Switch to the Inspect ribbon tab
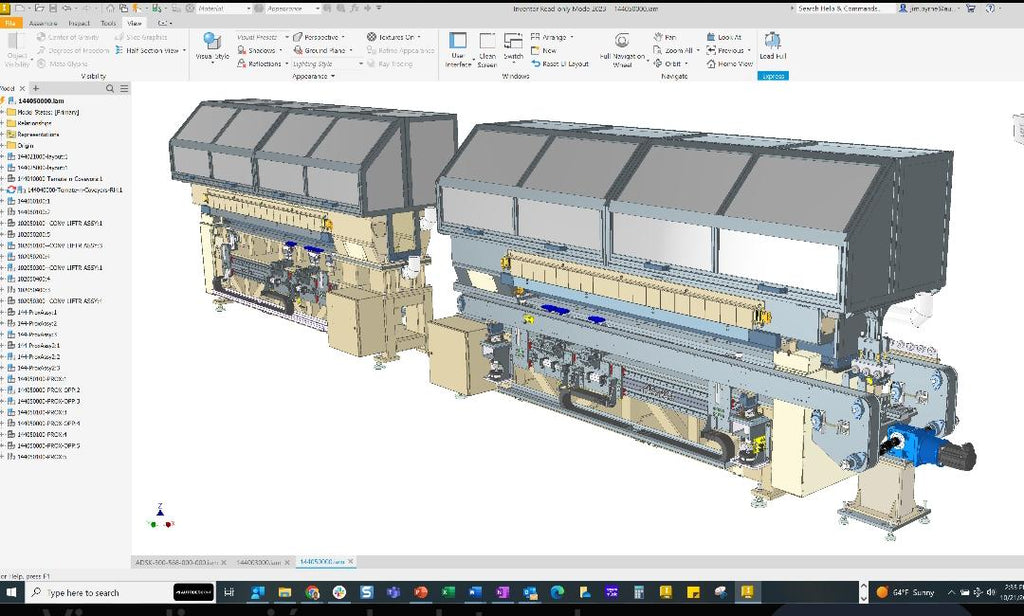The height and width of the screenshot is (616, 1024). tap(79, 23)
